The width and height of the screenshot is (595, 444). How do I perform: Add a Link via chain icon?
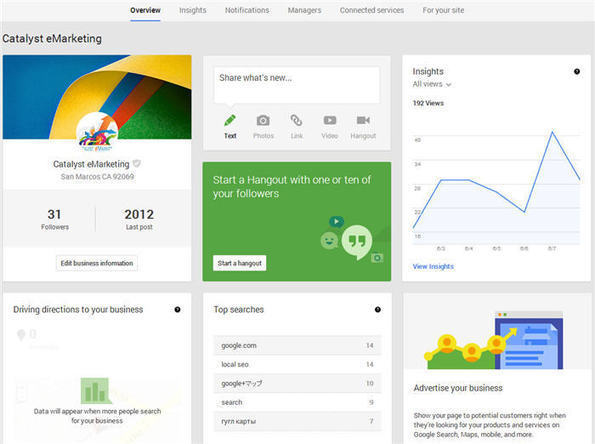(x=296, y=120)
